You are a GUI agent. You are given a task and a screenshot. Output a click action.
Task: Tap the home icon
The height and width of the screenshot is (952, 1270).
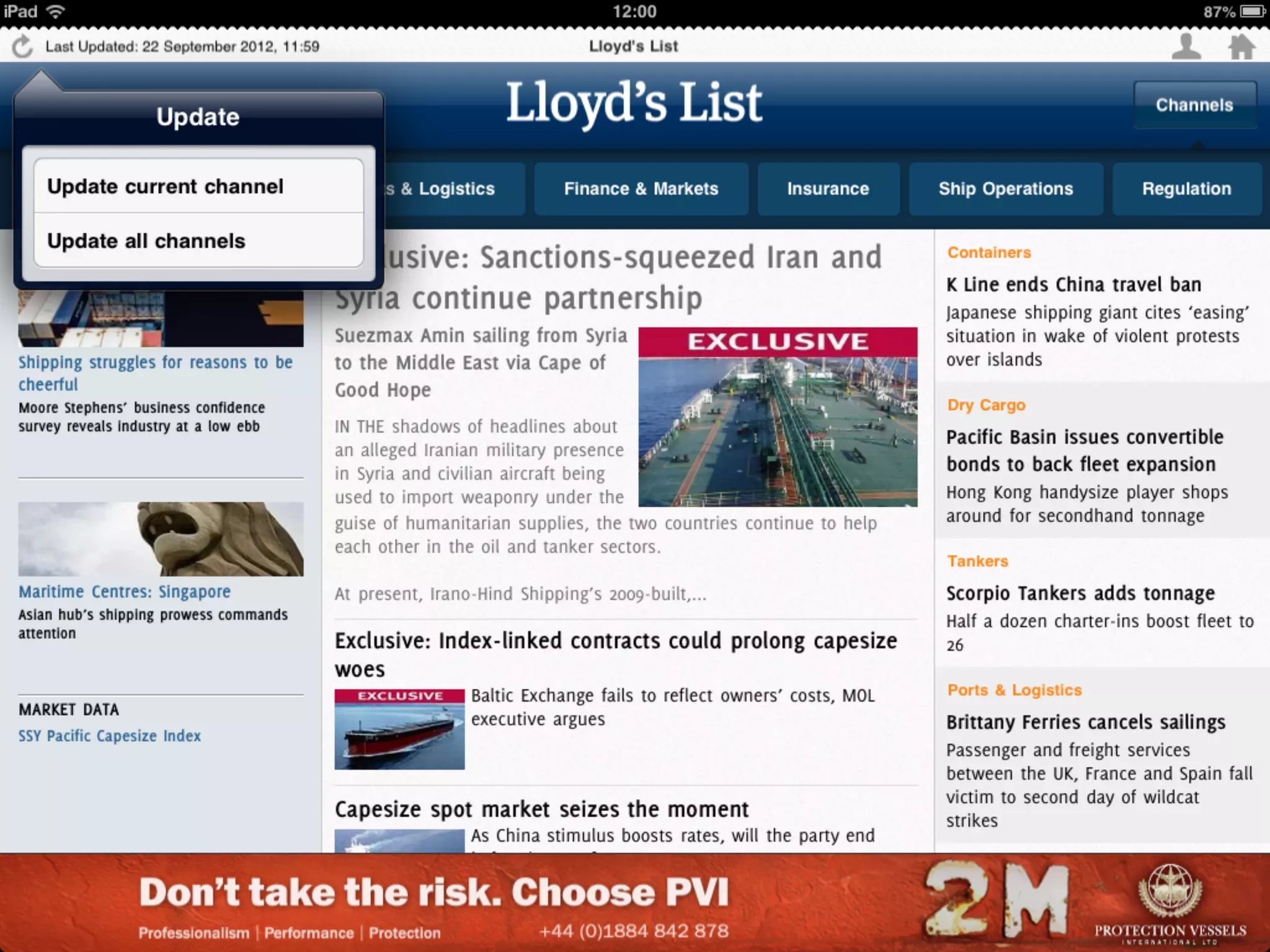[x=1241, y=46]
